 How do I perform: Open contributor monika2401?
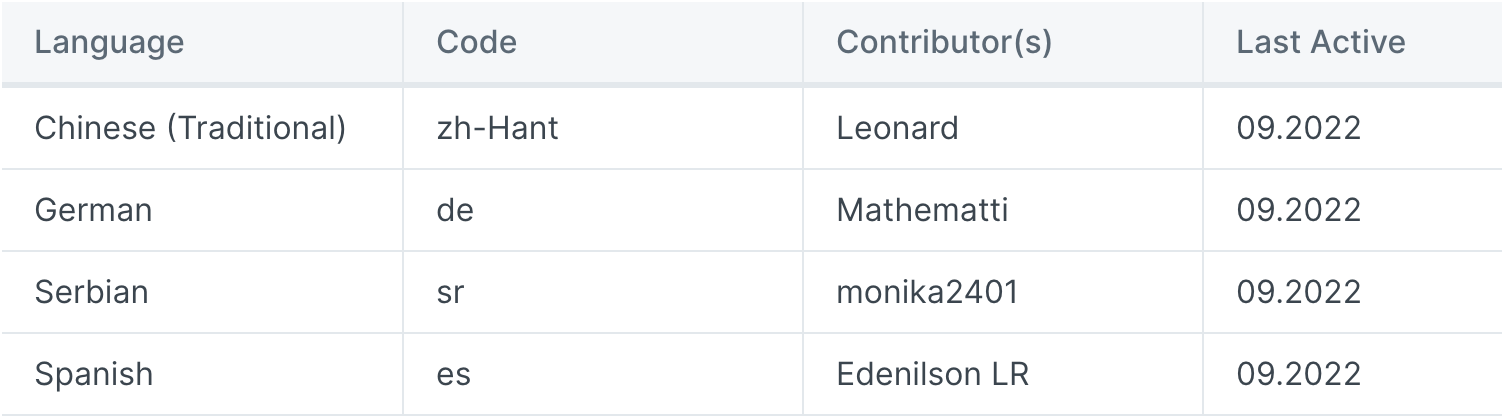(x=927, y=292)
